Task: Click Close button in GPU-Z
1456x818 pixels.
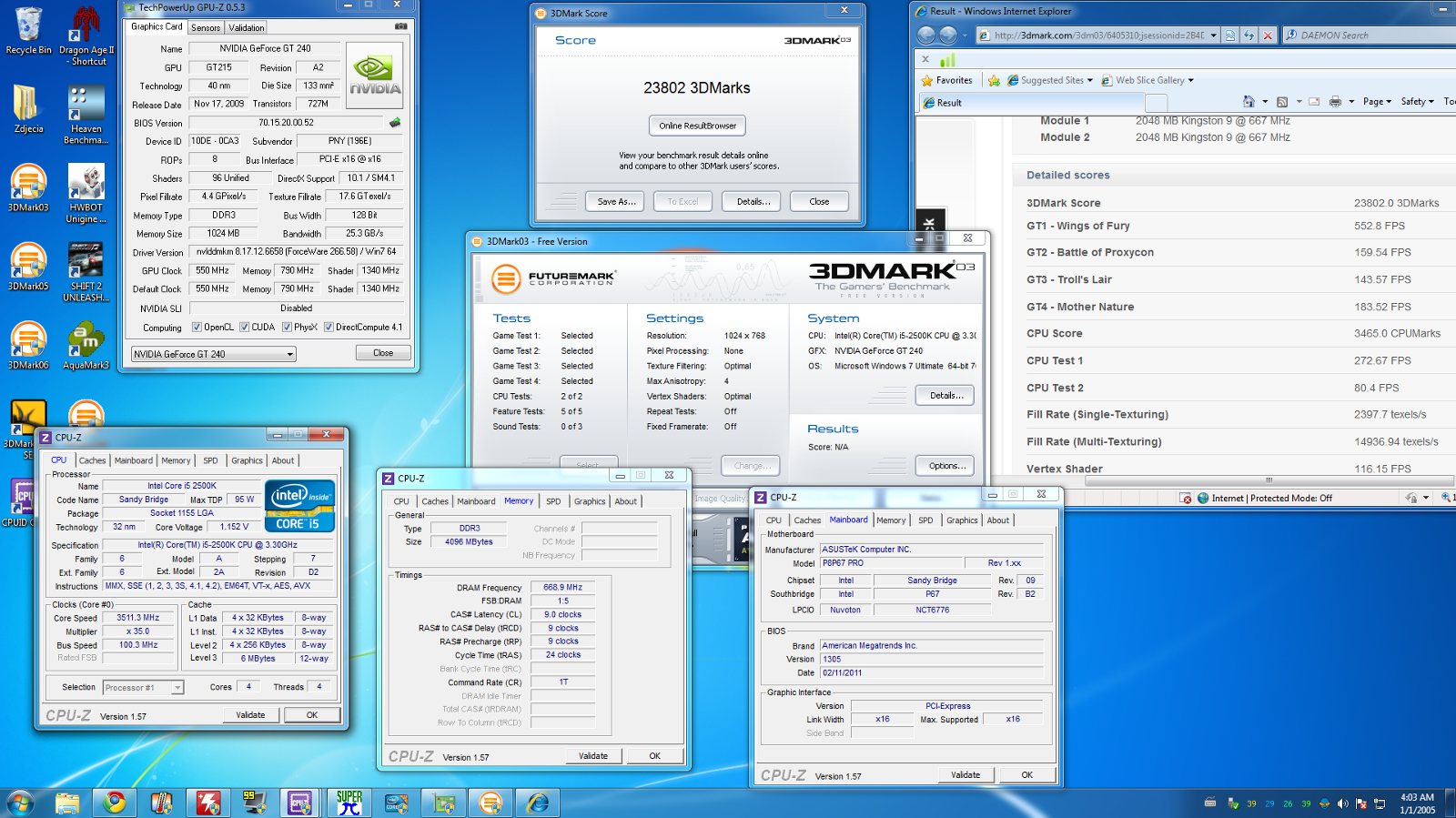Action: point(383,353)
